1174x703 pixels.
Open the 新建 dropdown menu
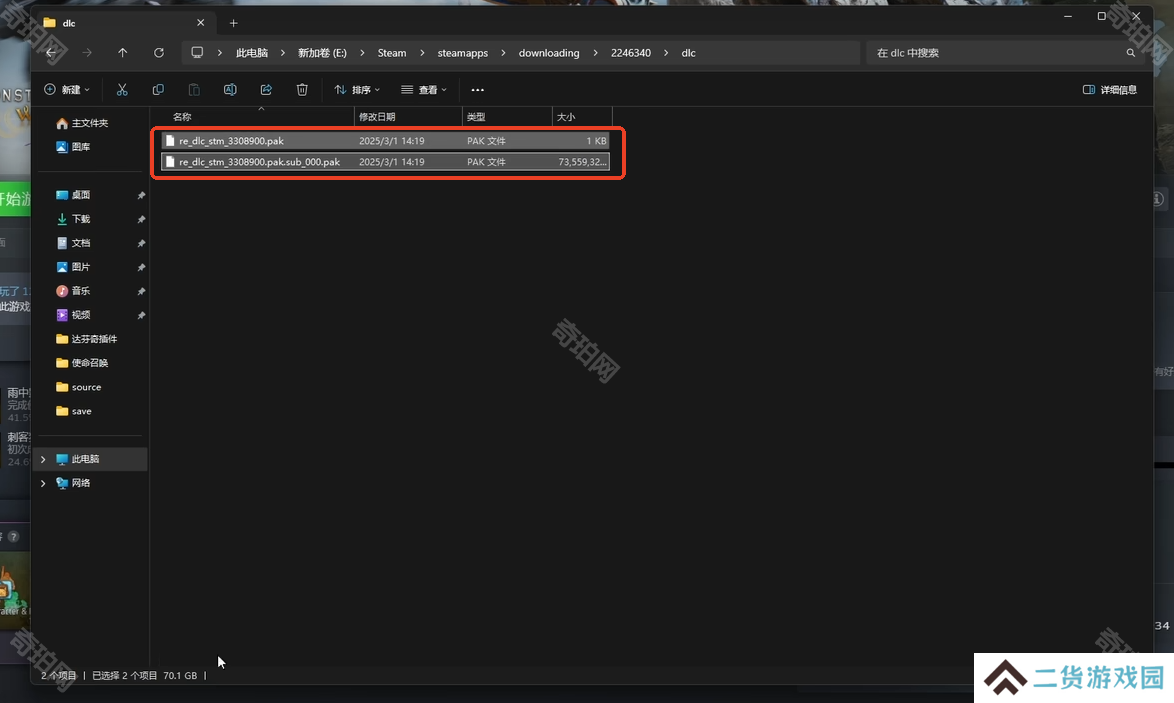[x=67, y=90]
